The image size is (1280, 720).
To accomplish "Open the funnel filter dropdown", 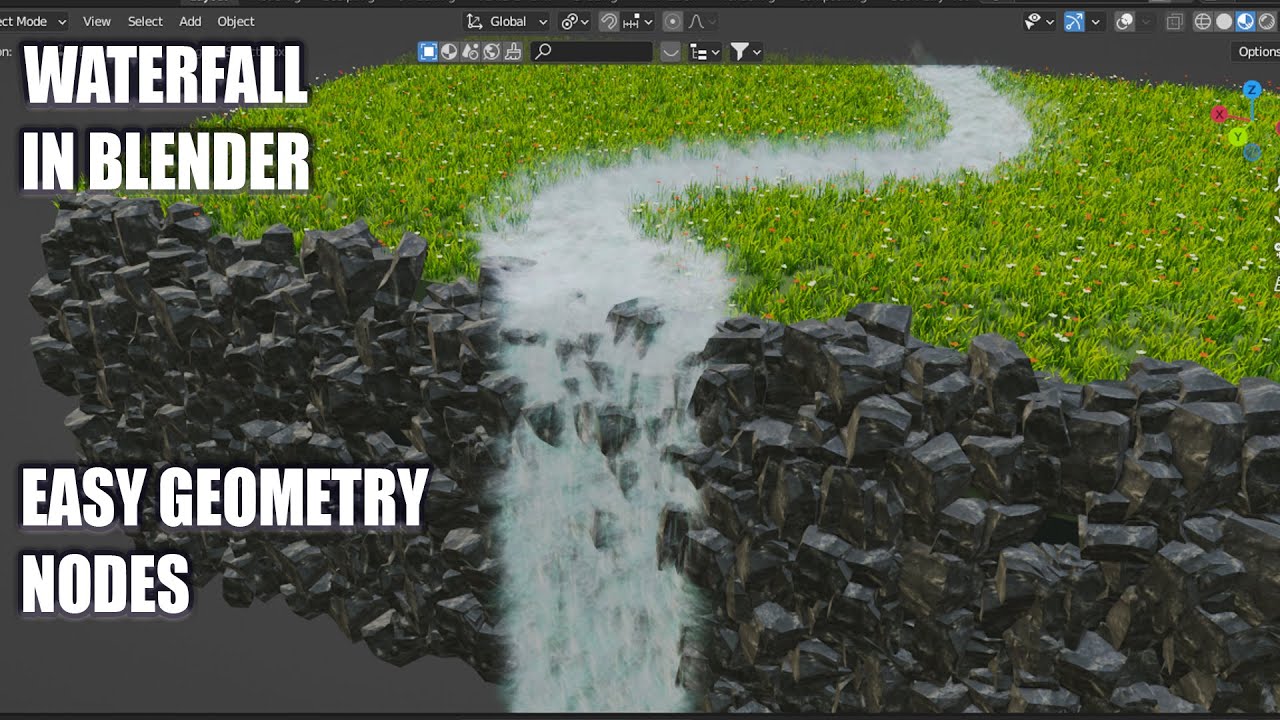I will tap(746, 51).
